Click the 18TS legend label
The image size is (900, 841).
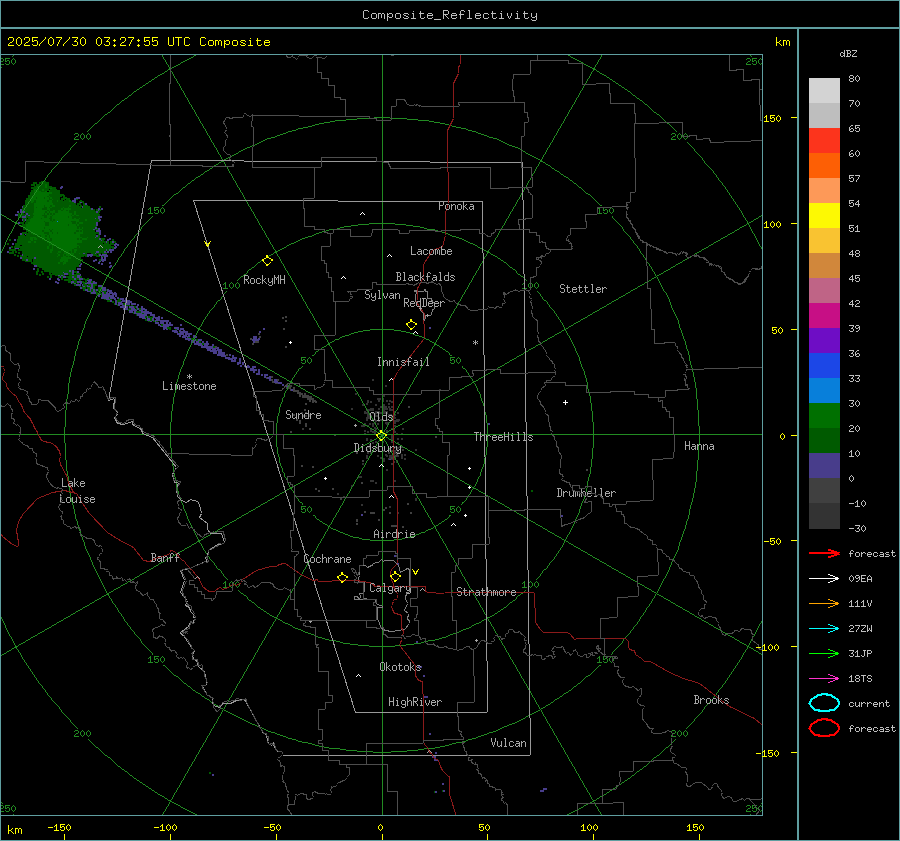[860, 679]
